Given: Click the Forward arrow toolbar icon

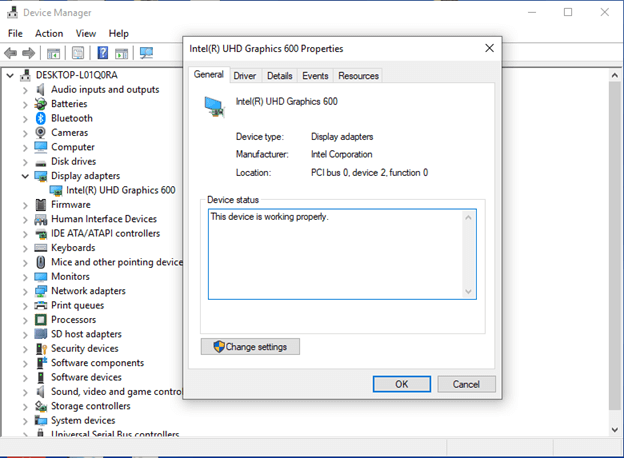Looking at the screenshot, I should [28, 53].
